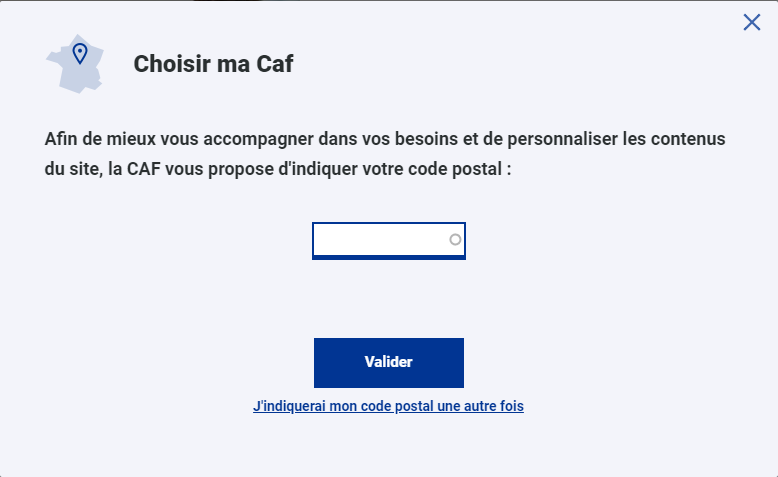Screen dimensions: 778x477
Task: Place the cursor in the blue-bordered text box
Action: point(389,241)
